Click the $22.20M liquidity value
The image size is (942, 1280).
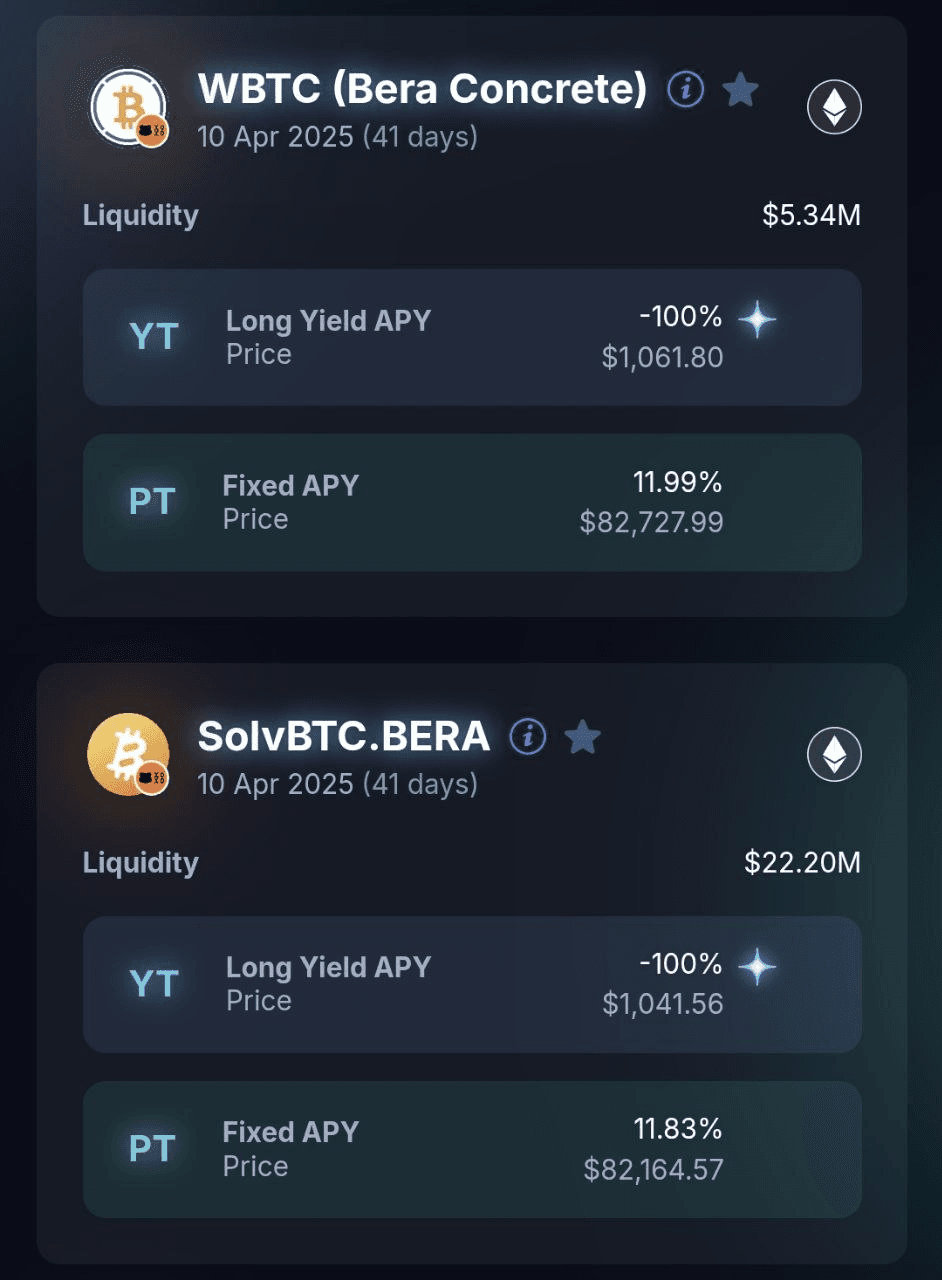click(x=802, y=862)
